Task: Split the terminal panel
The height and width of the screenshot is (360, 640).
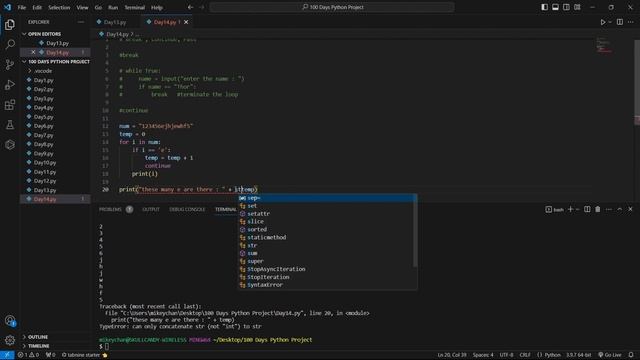Action: click(587, 209)
